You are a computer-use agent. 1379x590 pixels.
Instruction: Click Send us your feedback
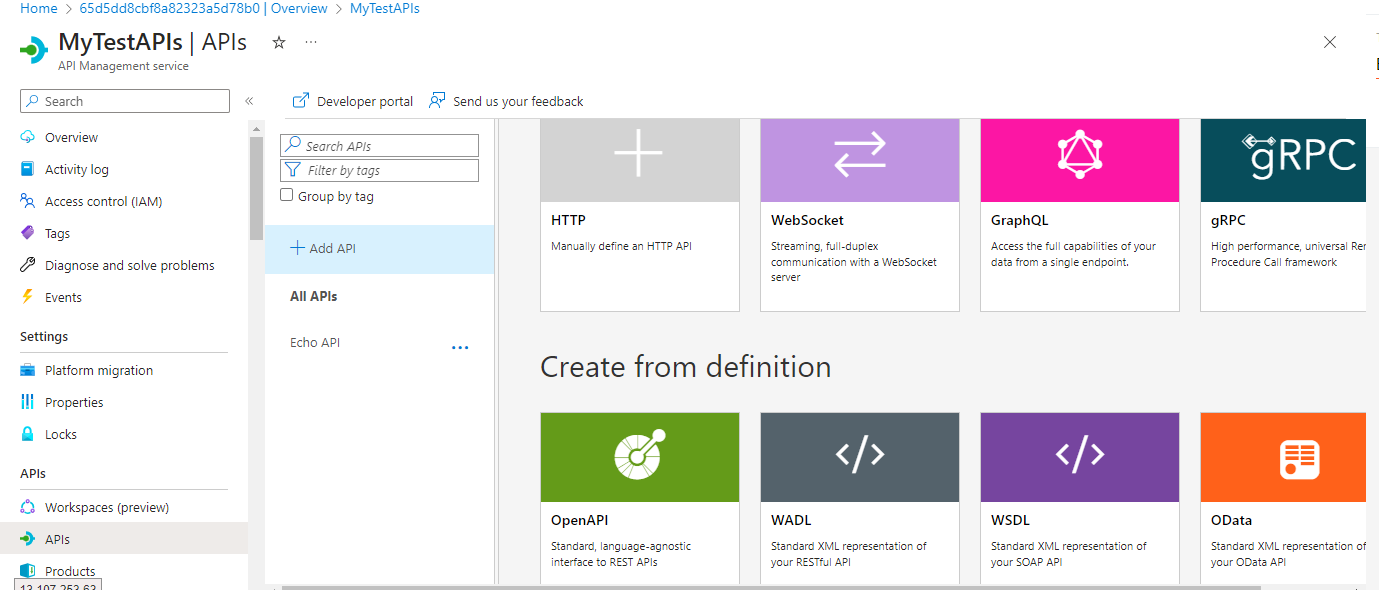tap(507, 101)
